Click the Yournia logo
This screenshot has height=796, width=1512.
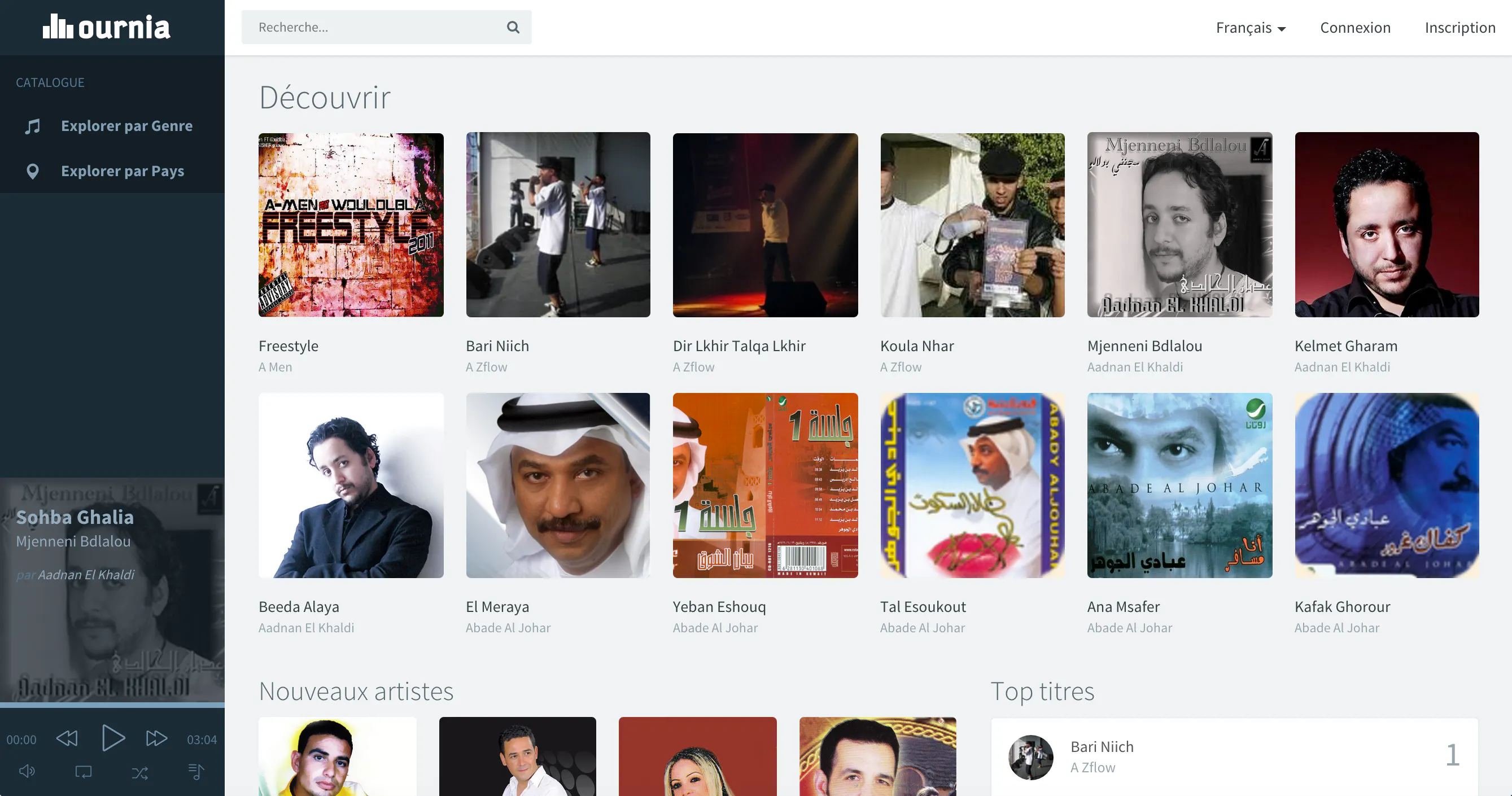click(x=106, y=27)
